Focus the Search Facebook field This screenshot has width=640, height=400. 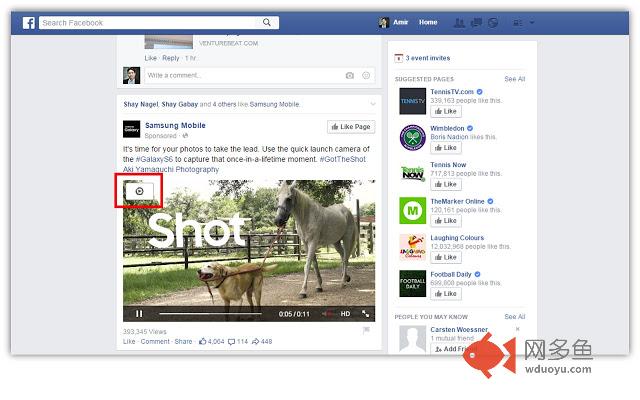pyautogui.click(x=159, y=23)
